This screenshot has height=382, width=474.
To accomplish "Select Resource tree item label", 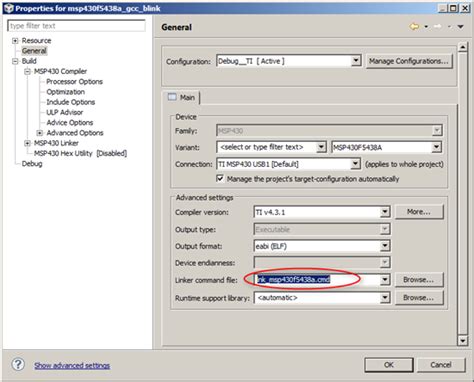I will point(36,41).
